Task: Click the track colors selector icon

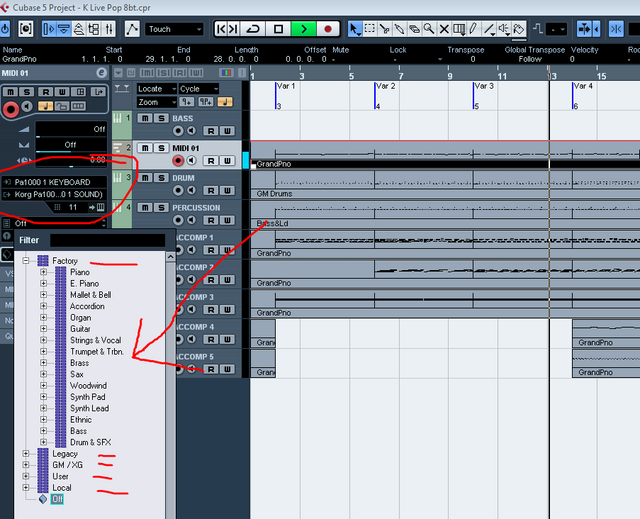Action: pyautogui.click(x=226, y=73)
